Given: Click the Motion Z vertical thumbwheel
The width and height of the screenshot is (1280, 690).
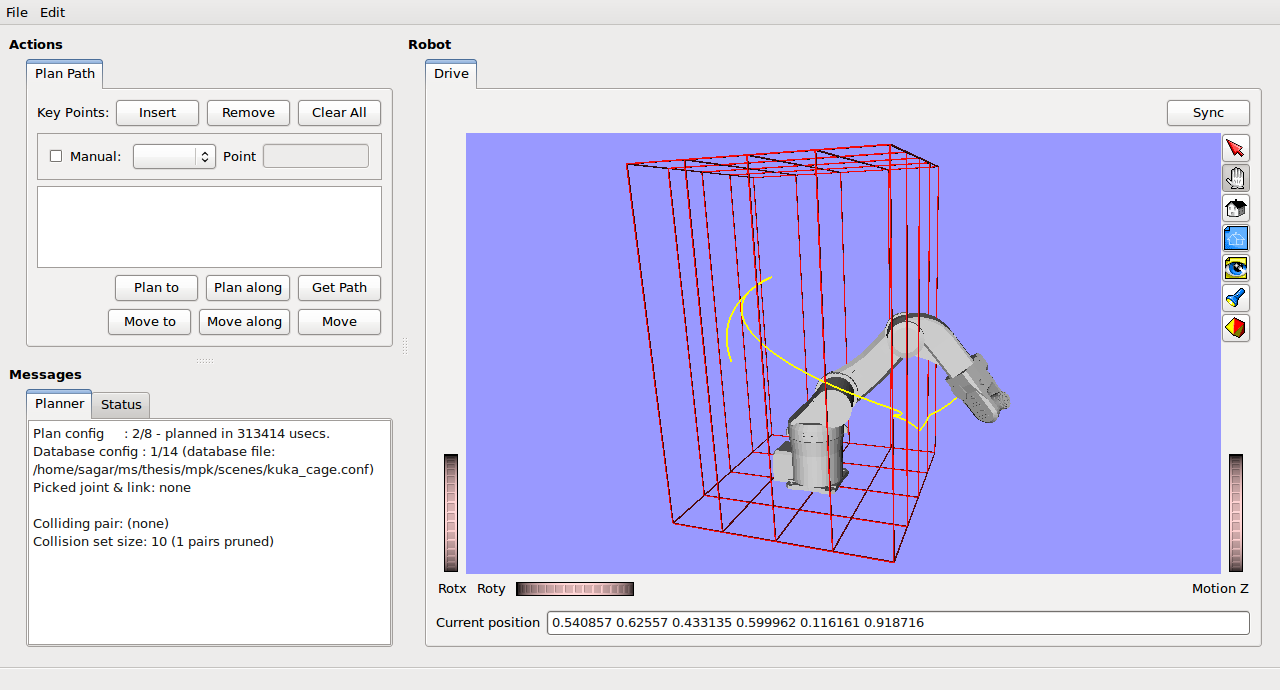Looking at the screenshot, I should 1236,513.
